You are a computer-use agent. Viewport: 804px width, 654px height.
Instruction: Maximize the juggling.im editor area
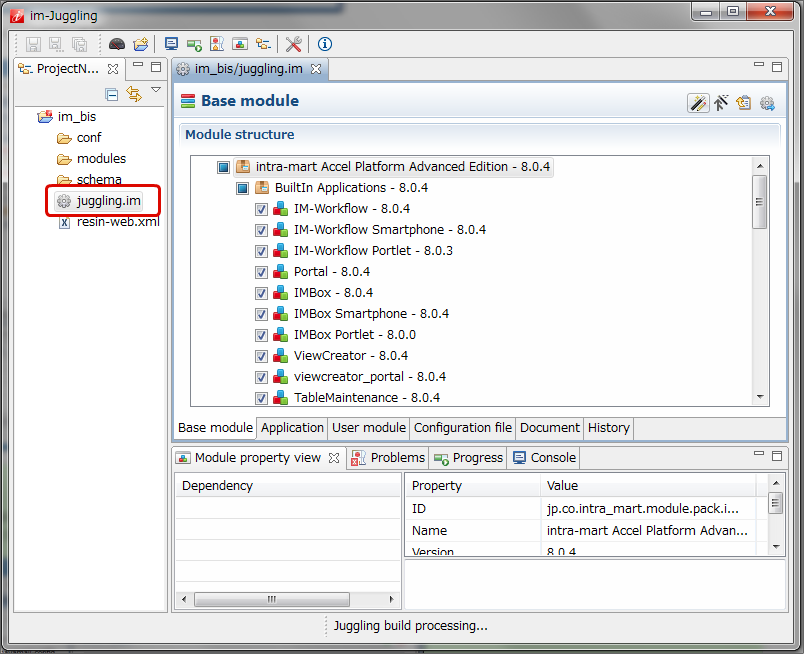pos(777,67)
